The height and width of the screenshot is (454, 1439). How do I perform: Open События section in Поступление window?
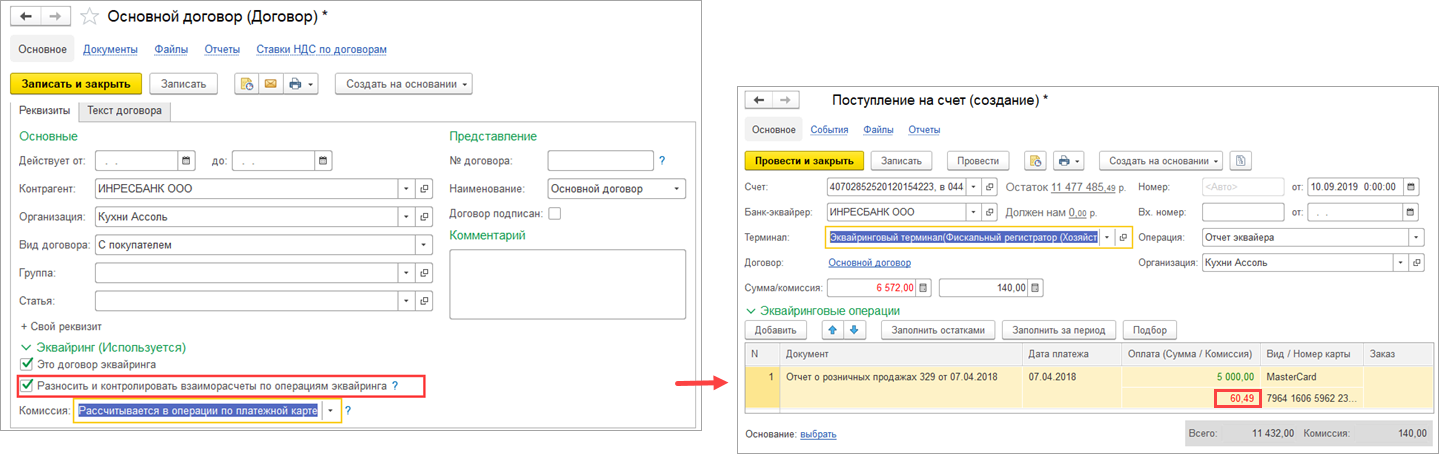pyautogui.click(x=829, y=129)
